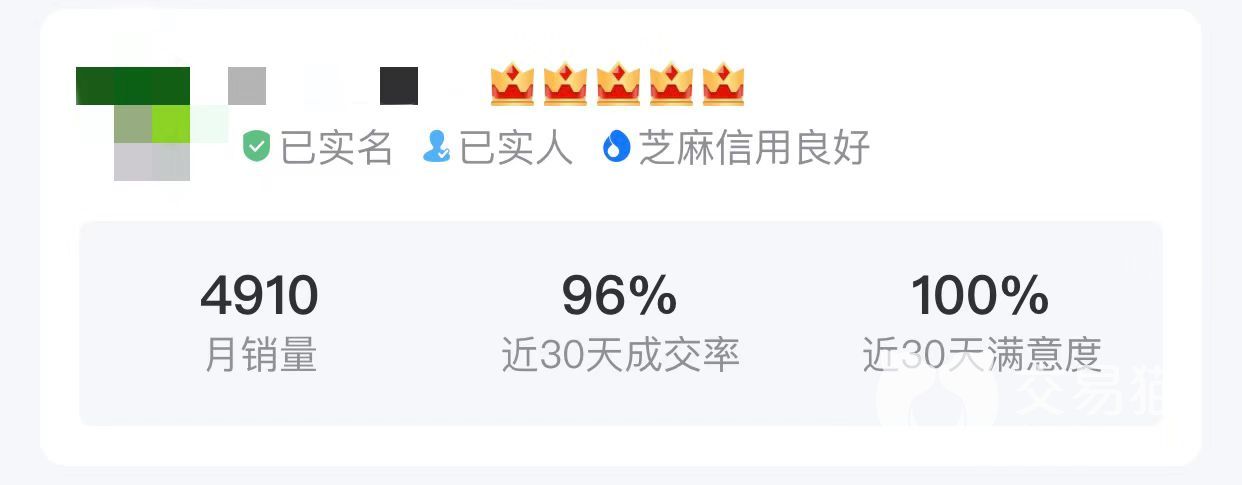
Task: Tap the 100% satisfaction value
Action: [980, 296]
